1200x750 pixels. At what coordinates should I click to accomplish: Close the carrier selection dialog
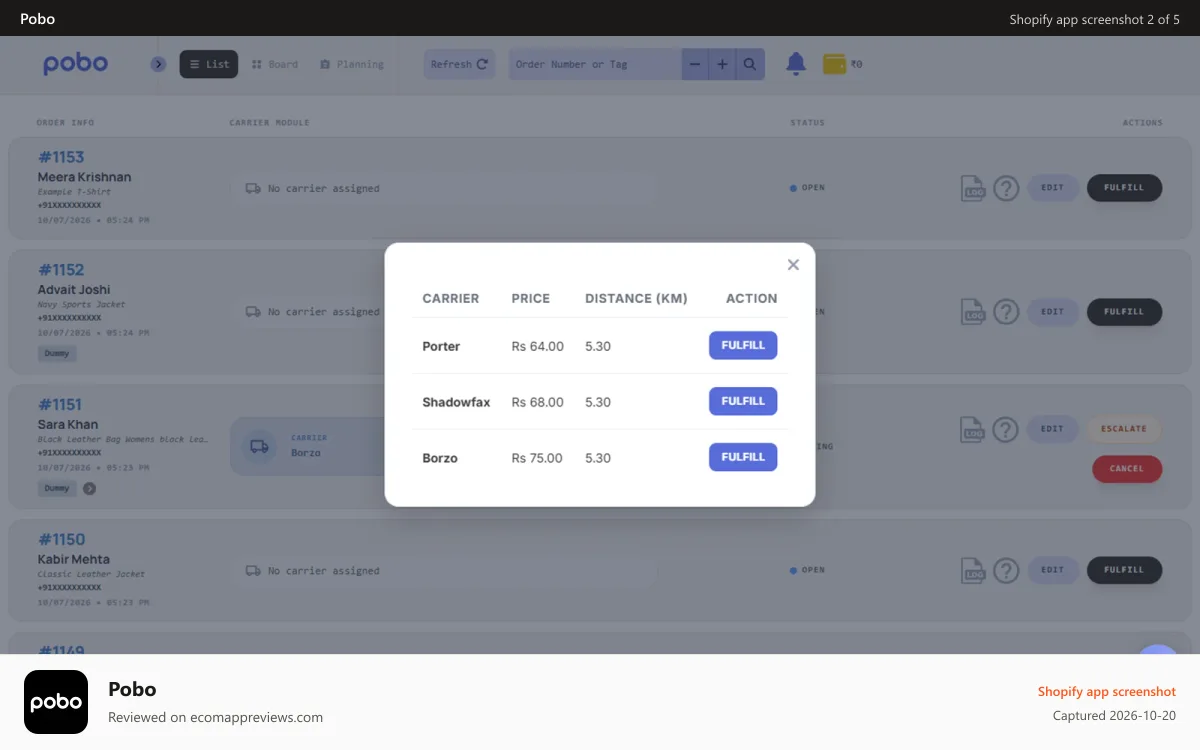pos(793,265)
